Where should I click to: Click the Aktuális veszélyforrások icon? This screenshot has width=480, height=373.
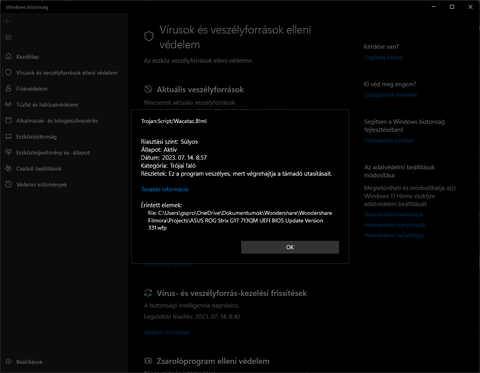click(x=148, y=89)
